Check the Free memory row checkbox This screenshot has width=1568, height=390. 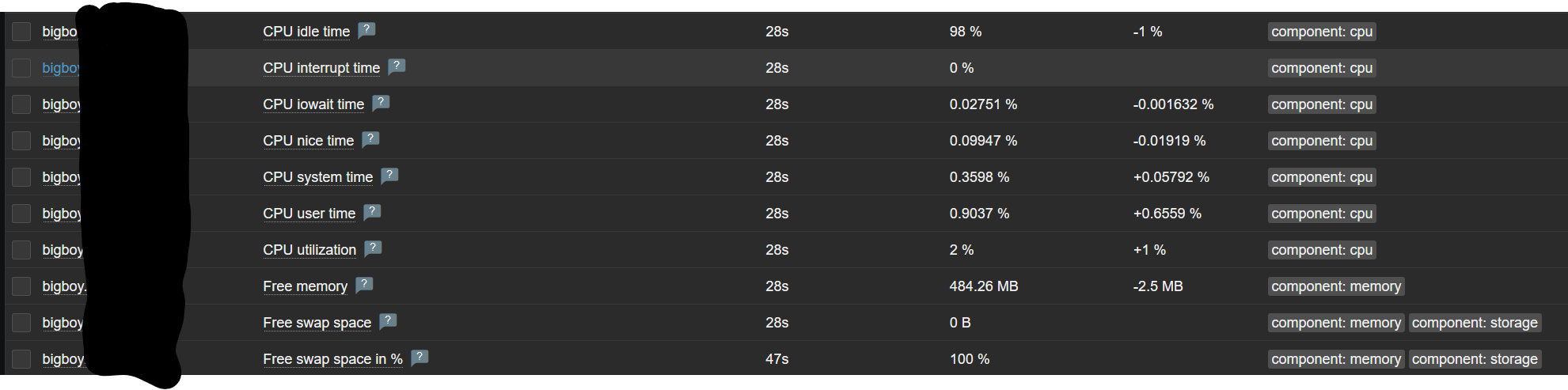(21, 286)
